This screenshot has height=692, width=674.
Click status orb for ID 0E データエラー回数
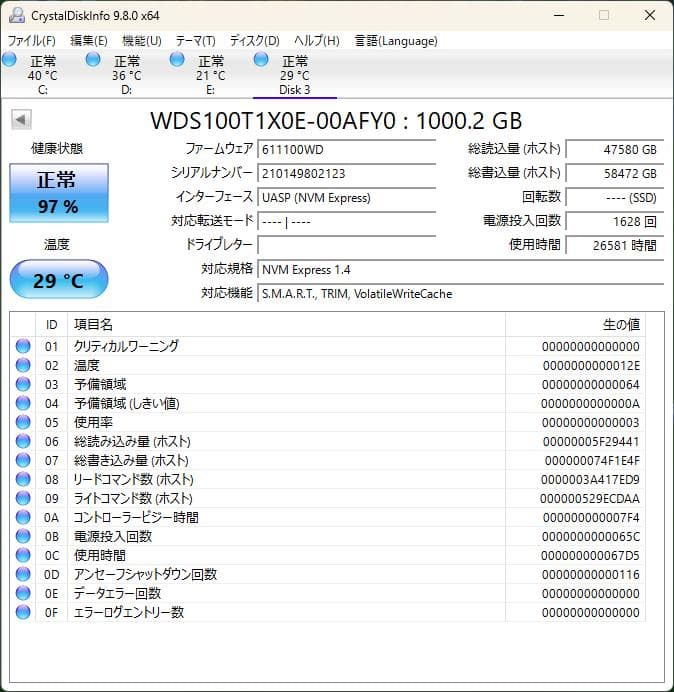[x=23, y=593]
